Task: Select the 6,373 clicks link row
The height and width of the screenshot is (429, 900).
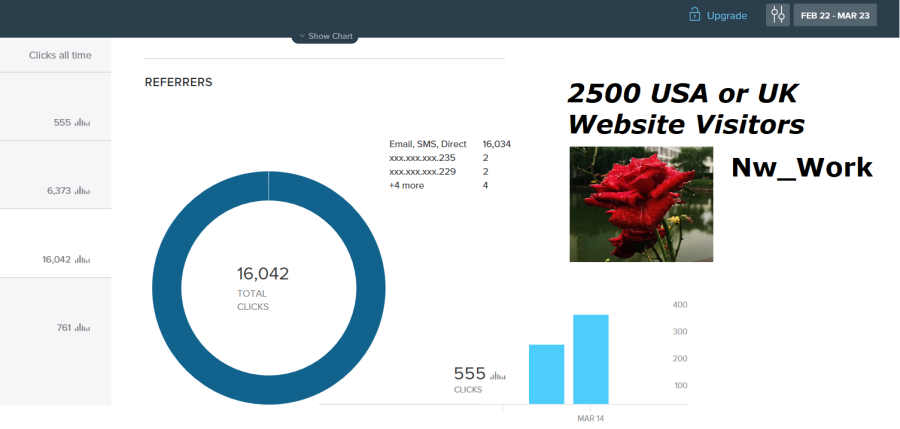Action: pos(55,175)
